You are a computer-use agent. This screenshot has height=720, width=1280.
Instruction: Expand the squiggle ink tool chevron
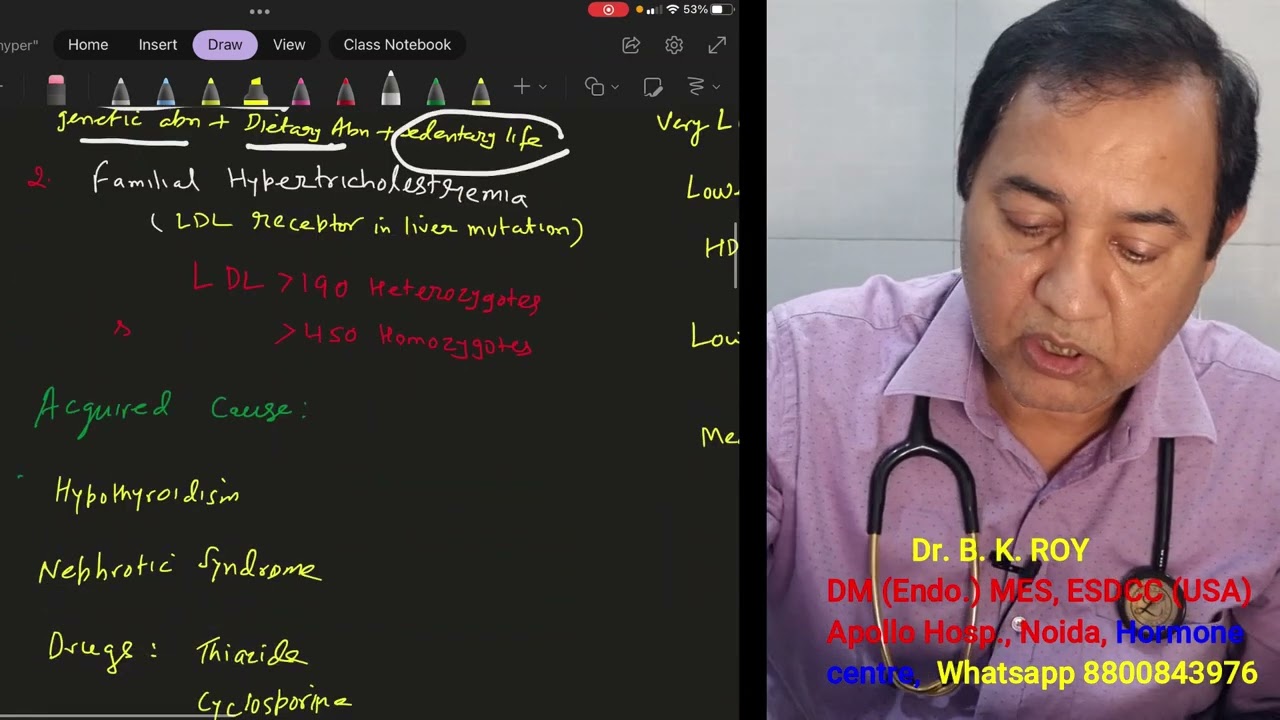tap(716, 87)
